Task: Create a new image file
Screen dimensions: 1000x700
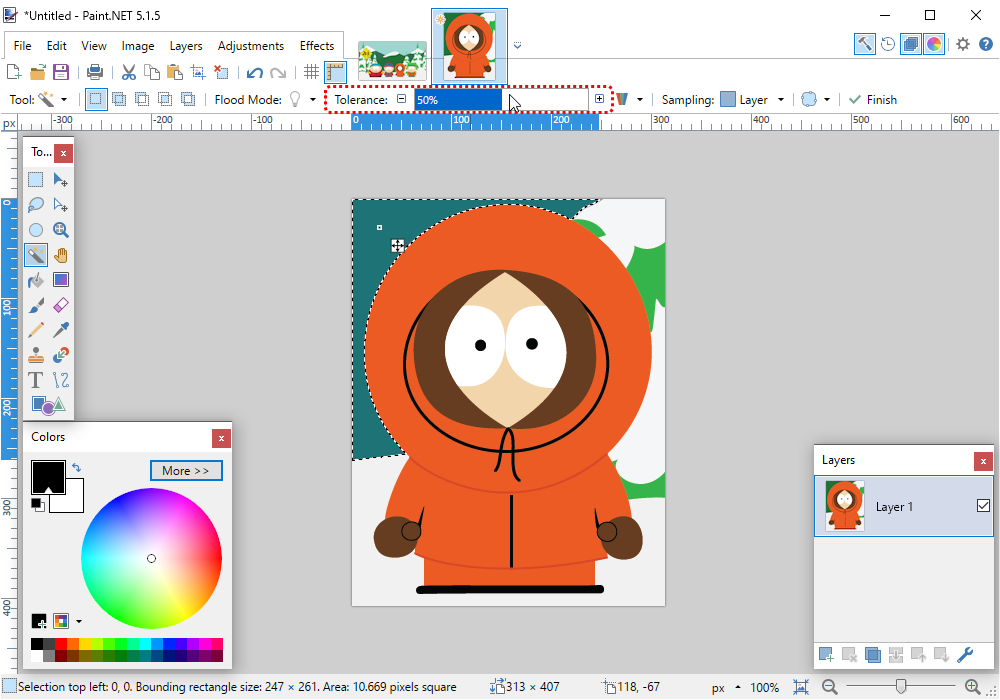Action: point(13,71)
